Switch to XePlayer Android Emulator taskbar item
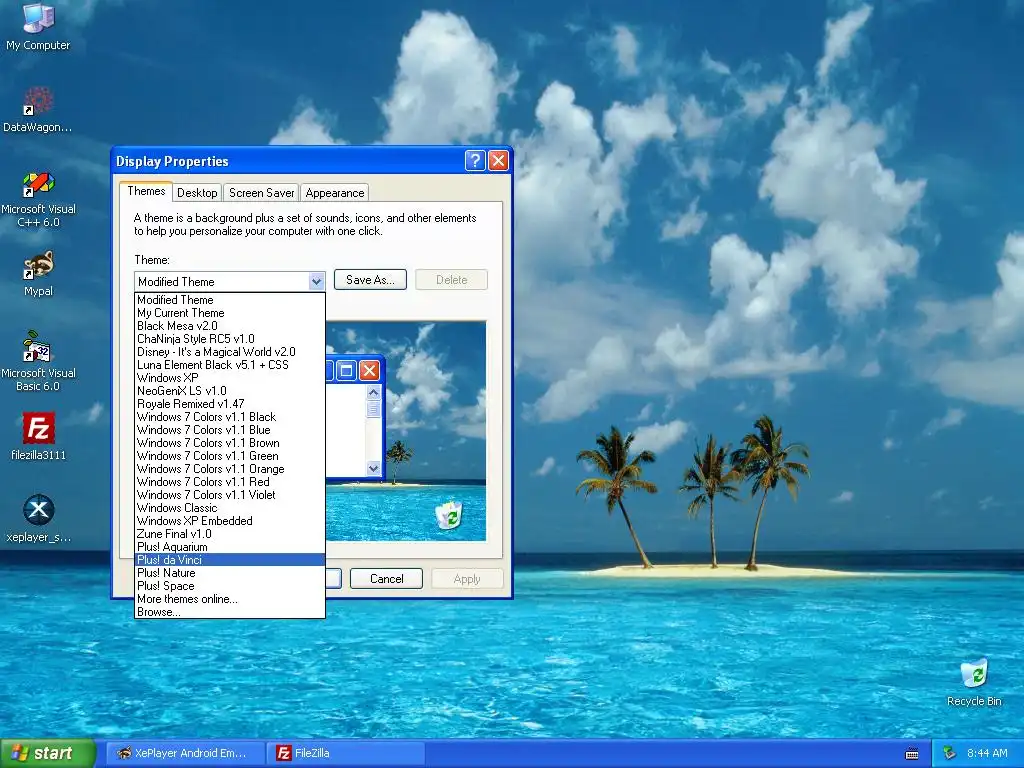The image size is (1024, 768). pos(185,753)
